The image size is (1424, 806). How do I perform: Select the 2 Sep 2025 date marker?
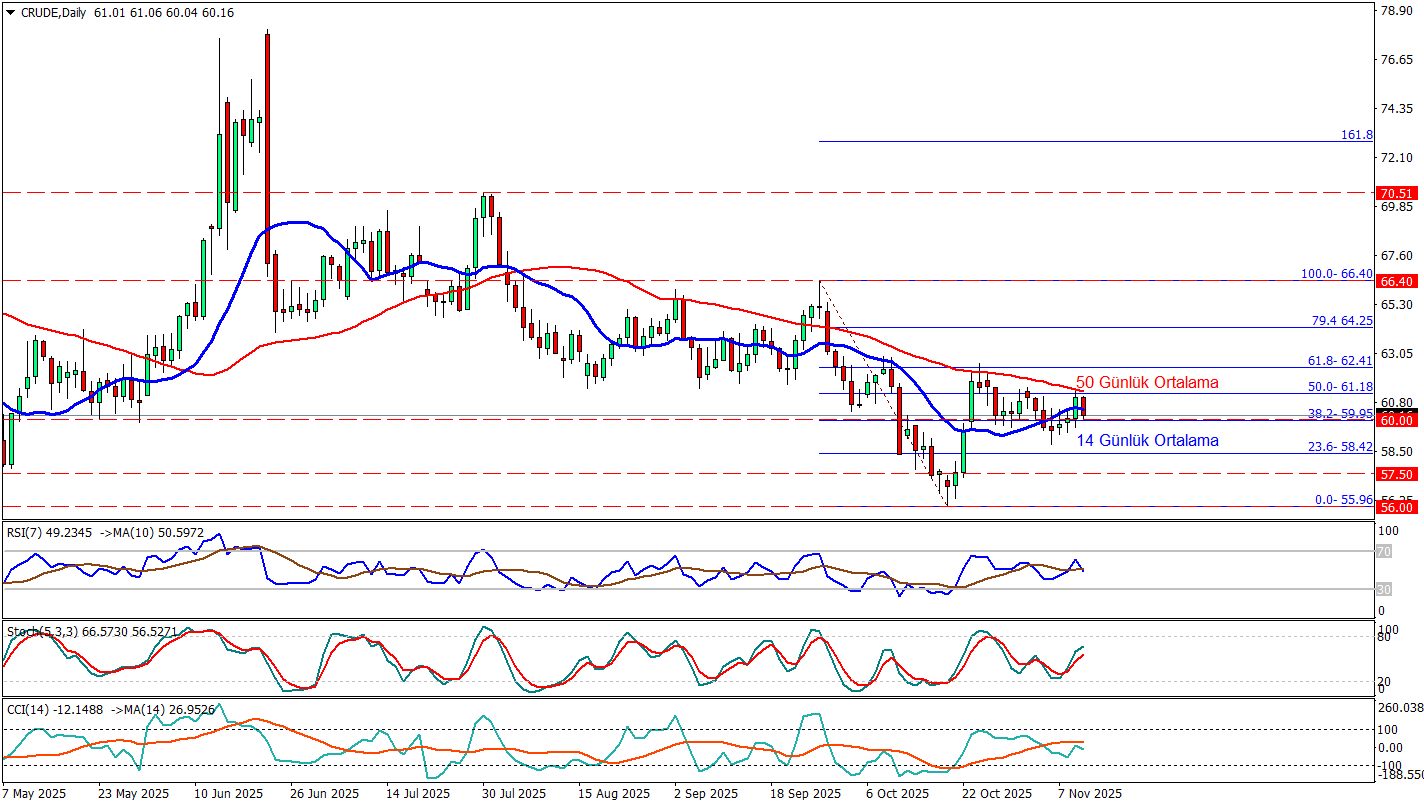706,793
